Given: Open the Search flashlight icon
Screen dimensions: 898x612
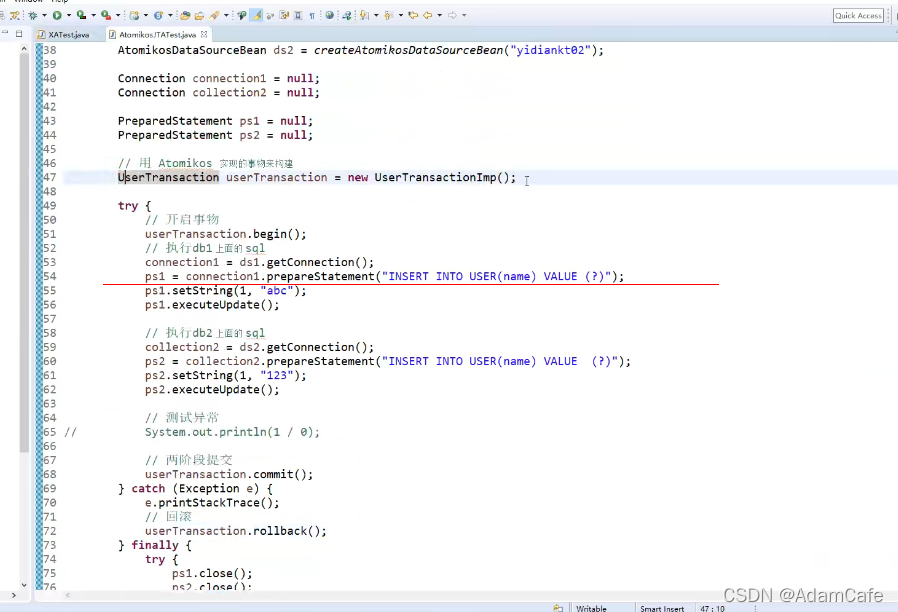Looking at the screenshot, I should pyautogui.click(x=214, y=15).
